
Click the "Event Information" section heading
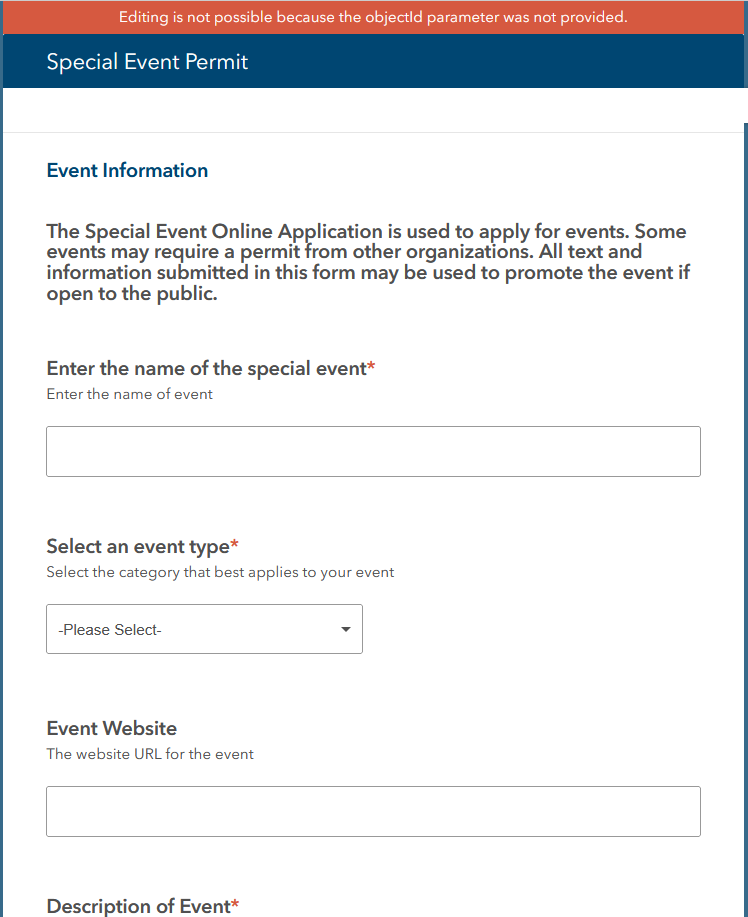[x=127, y=170]
